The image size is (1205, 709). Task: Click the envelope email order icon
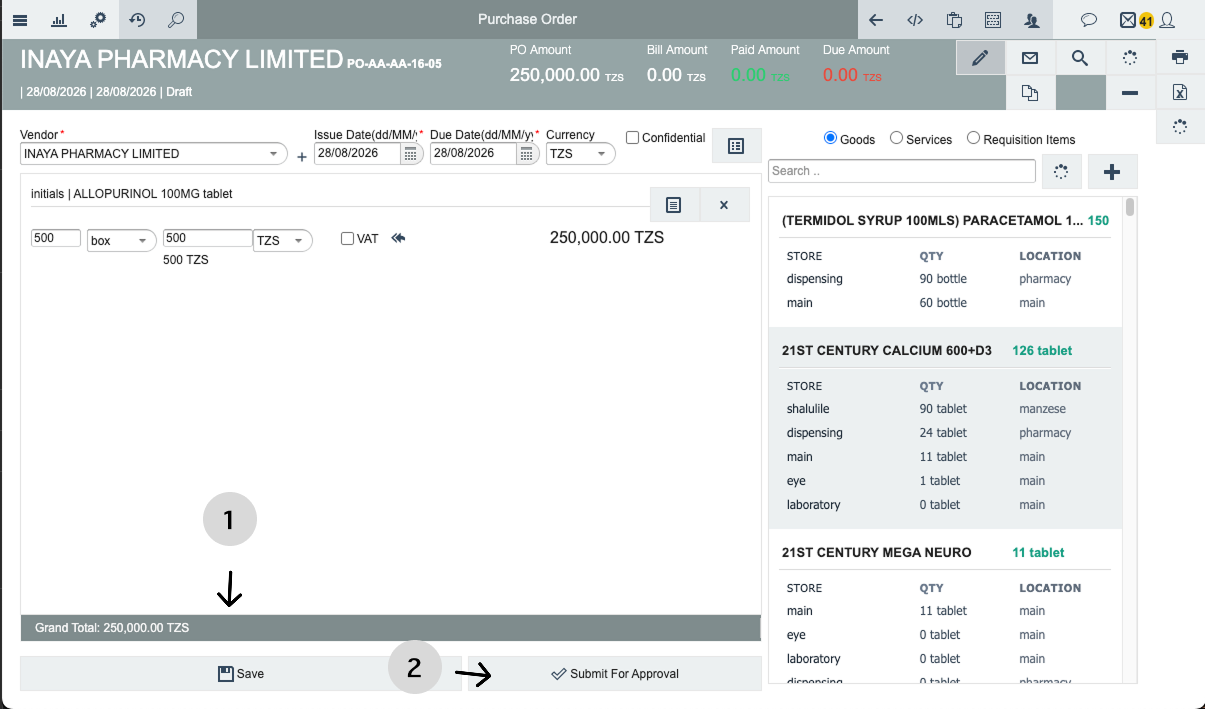click(x=1030, y=57)
